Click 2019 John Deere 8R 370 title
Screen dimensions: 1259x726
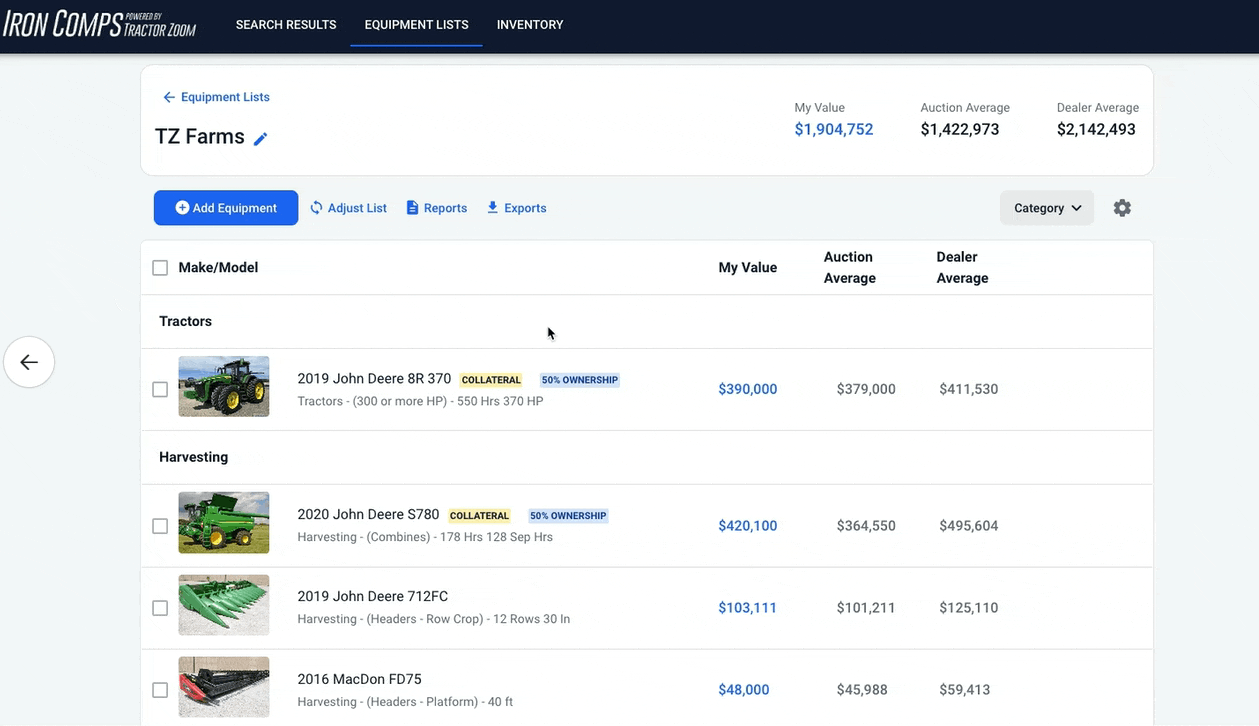pyautogui.click(x=374, y=379)
